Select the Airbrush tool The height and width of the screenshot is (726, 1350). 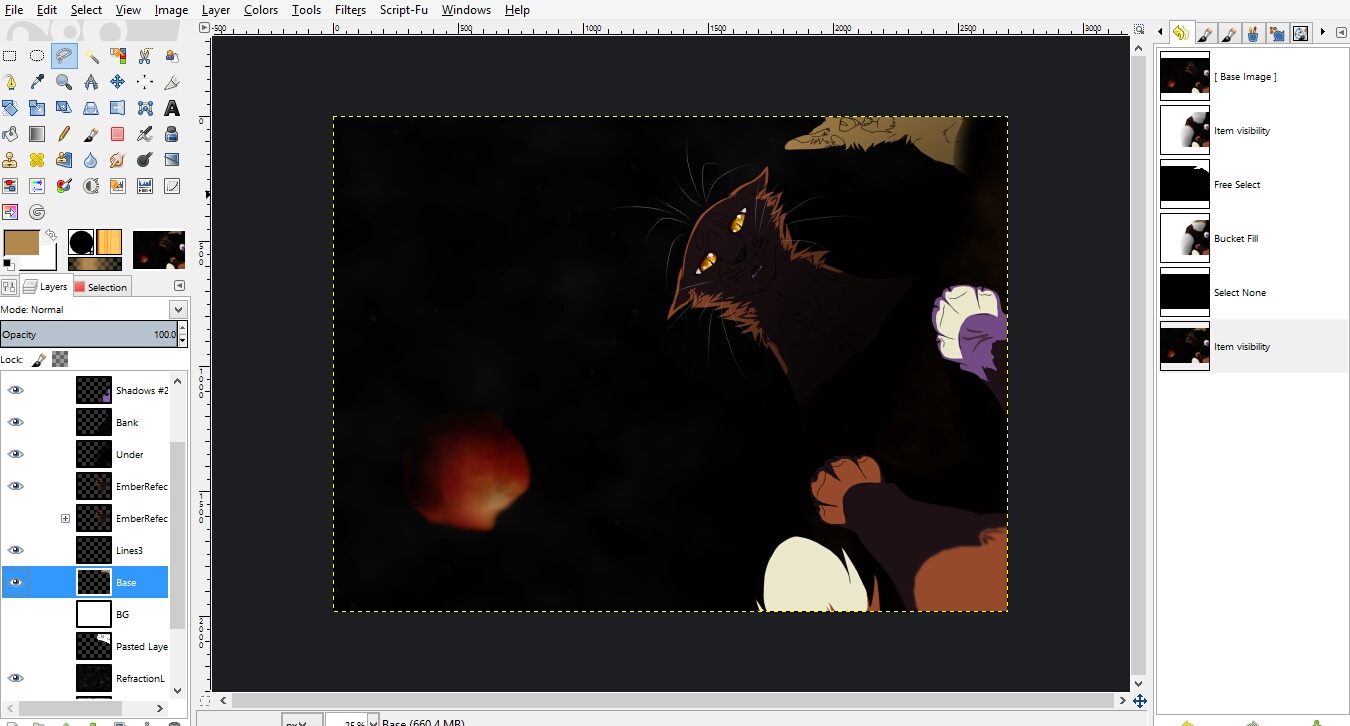(145, 134)
